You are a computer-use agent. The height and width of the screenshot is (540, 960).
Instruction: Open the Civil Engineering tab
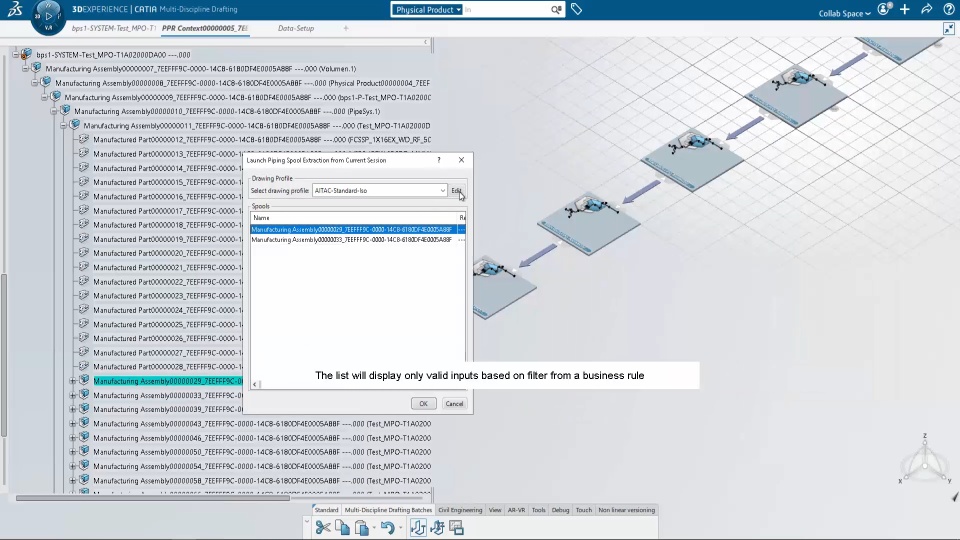pyautogui.click(x=460, y=509)
